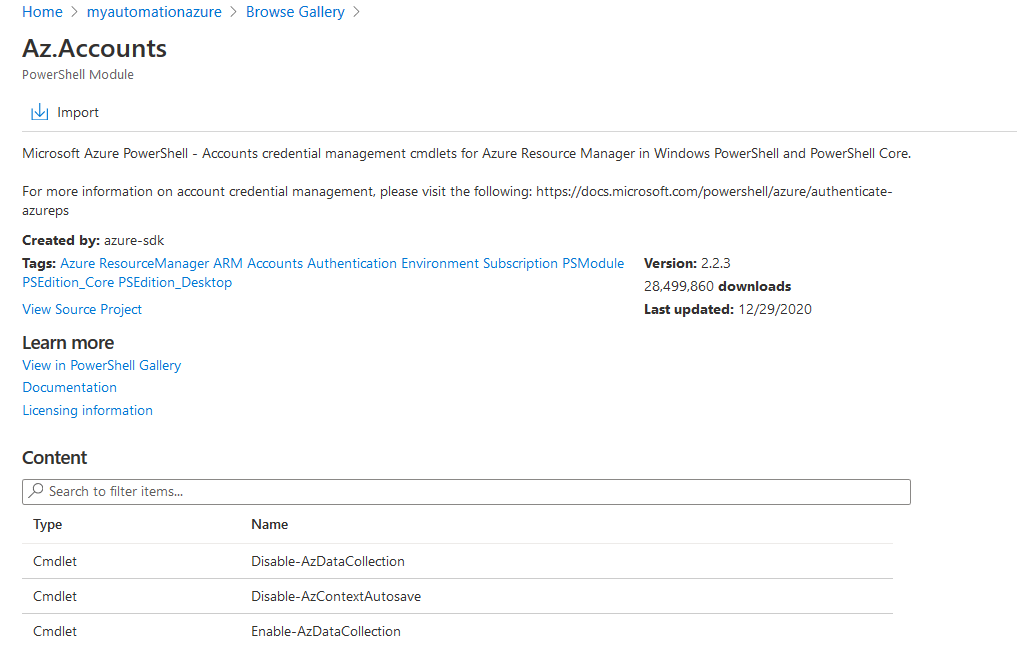Go to Home breadcrumb
The image size is (1017, 647).
click(x=42, y=12)
